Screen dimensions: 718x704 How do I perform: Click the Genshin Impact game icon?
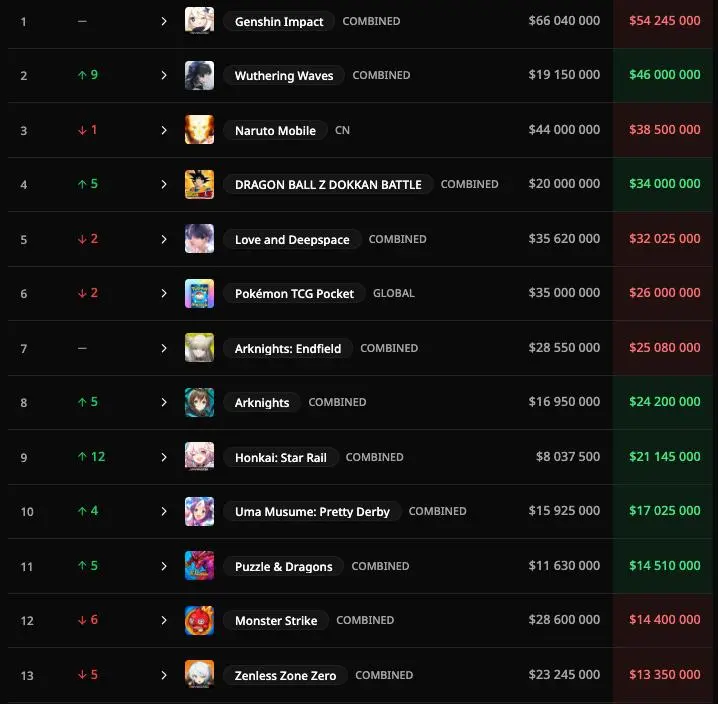[x=199, y=21]
